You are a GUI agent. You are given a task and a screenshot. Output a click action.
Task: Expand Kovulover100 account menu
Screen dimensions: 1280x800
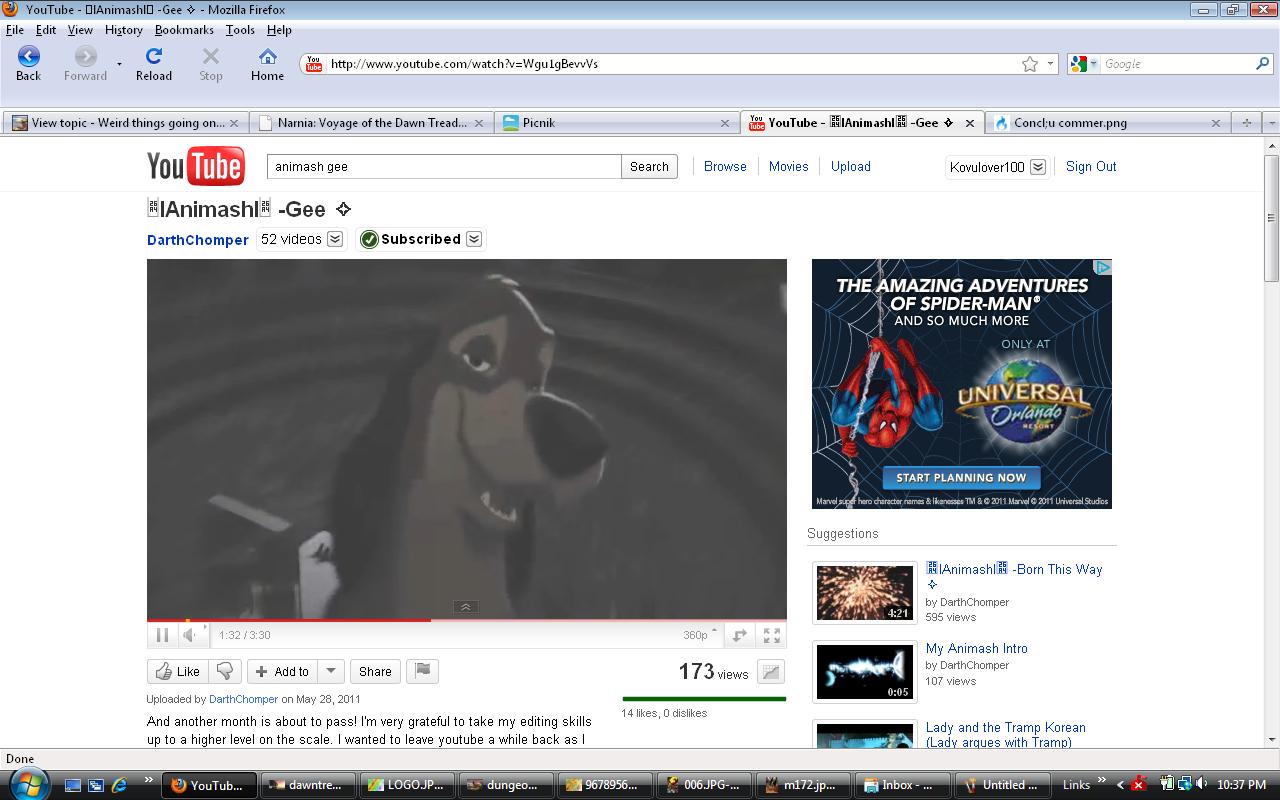[1038, 167]
